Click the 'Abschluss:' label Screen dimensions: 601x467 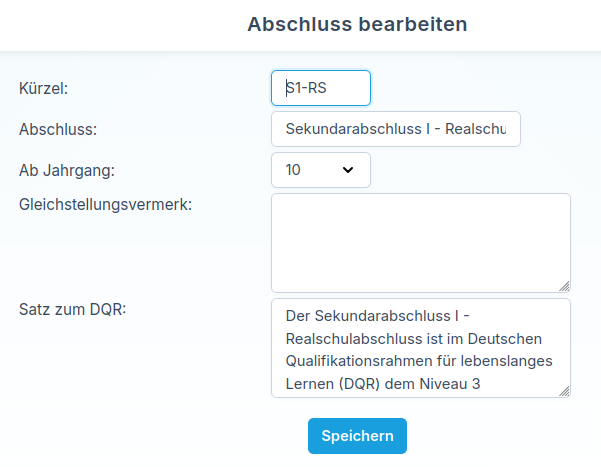coord(57,129)
